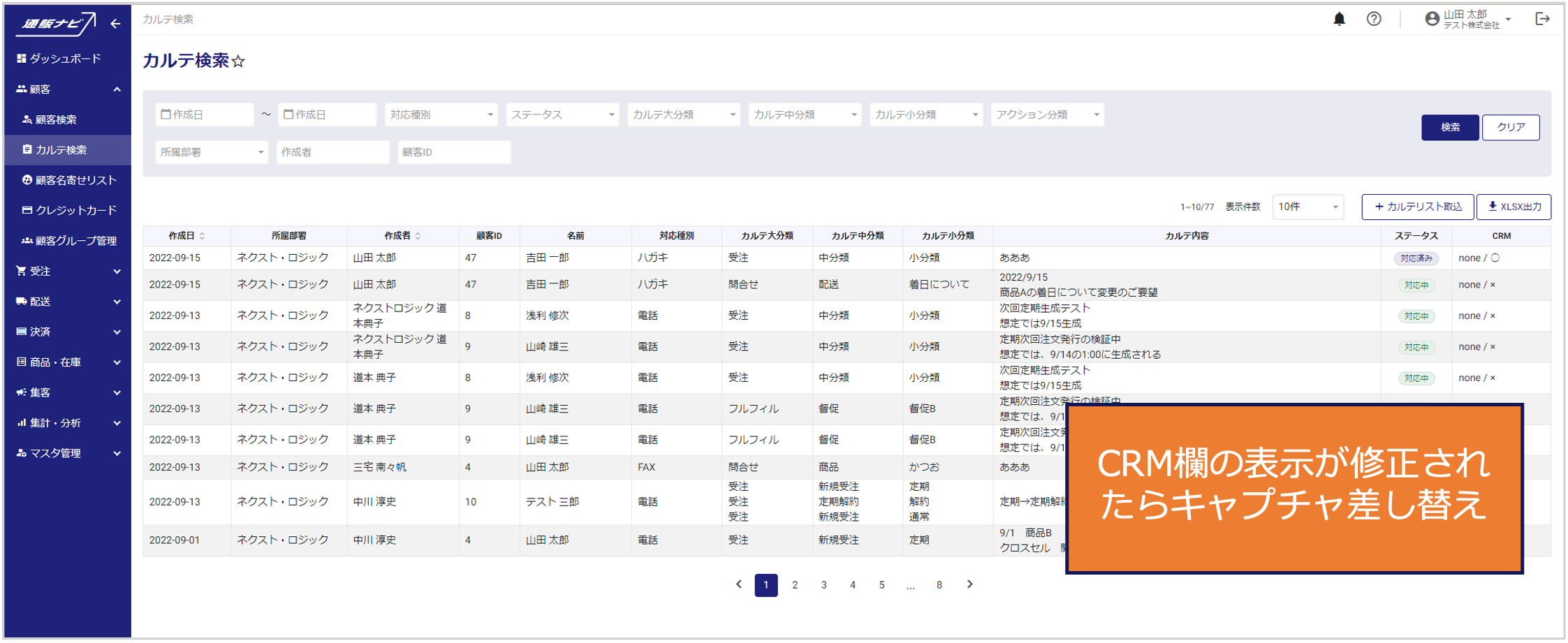Screen dimensions: 1568x643
Task: Open the 対応種別 dropdown filter
Action: click(x=441, y=114)
